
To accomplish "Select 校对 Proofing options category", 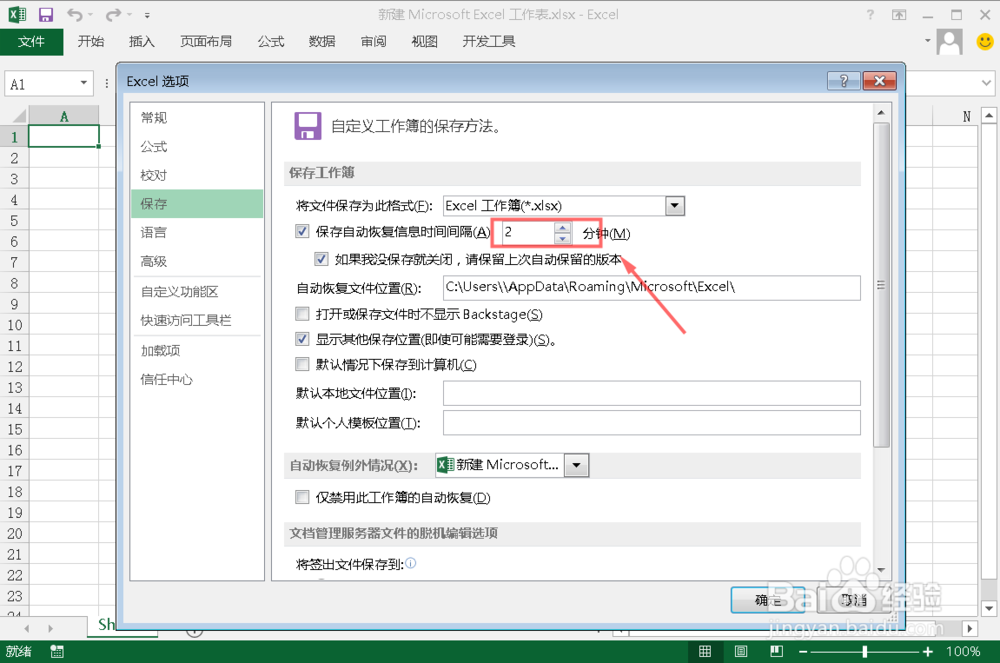I will pyautogui.click(x=197, y=175).
